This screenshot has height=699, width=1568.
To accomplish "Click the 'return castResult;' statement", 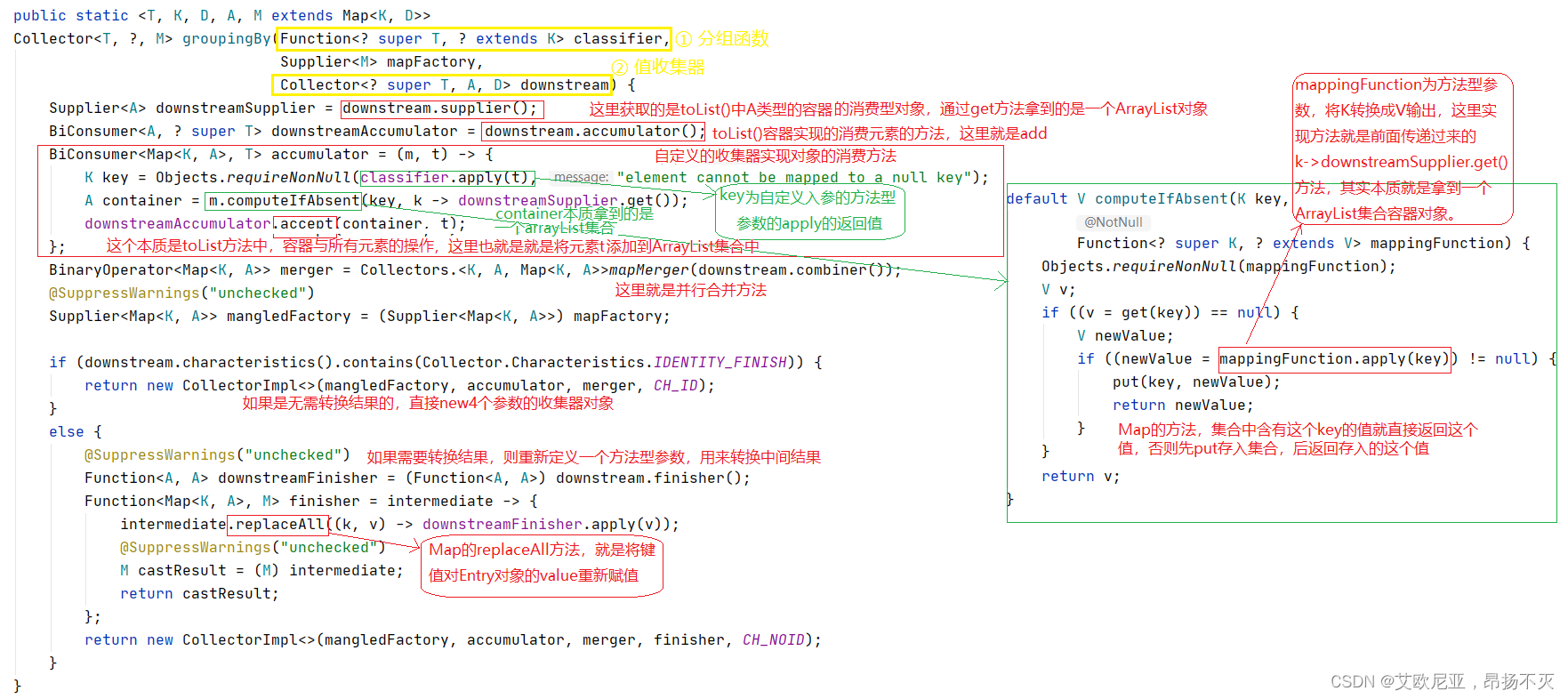I will tap(199, 593).
